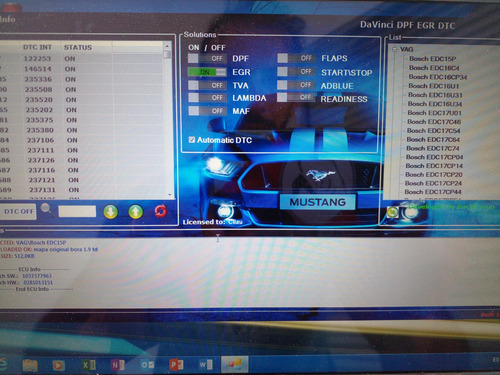
Task: Select Bosch EDC16C4 in the list
Action: pos(434,68)
